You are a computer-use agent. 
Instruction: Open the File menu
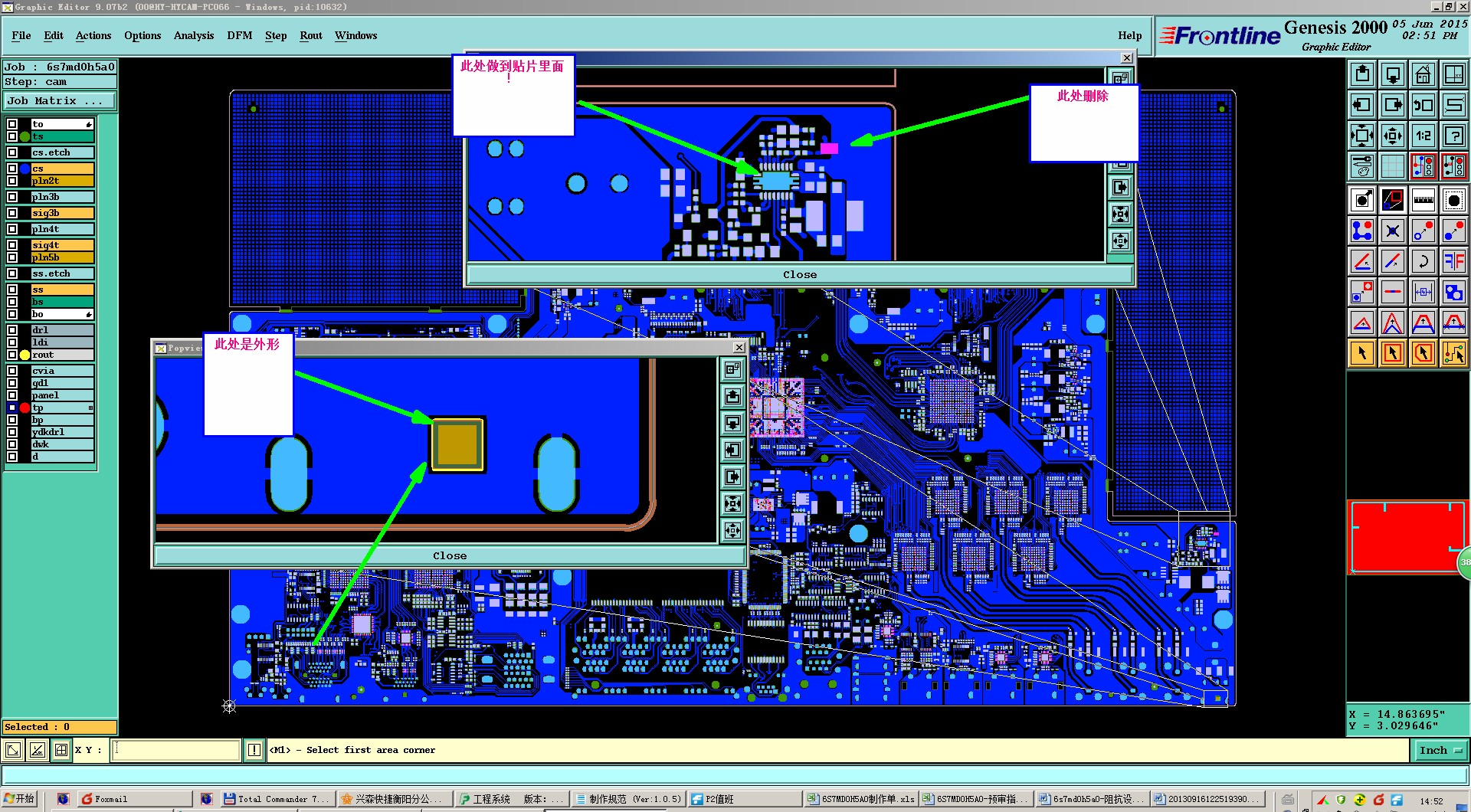[21, 36]
